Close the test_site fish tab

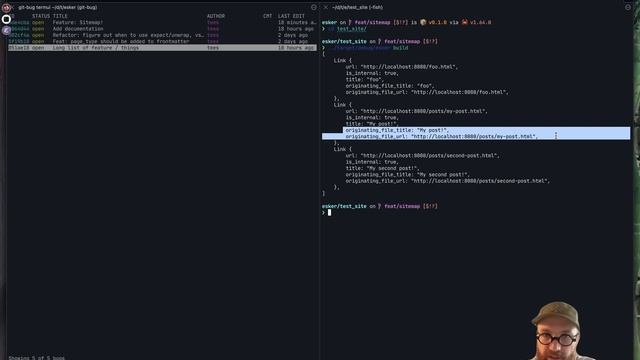(325, 7)
